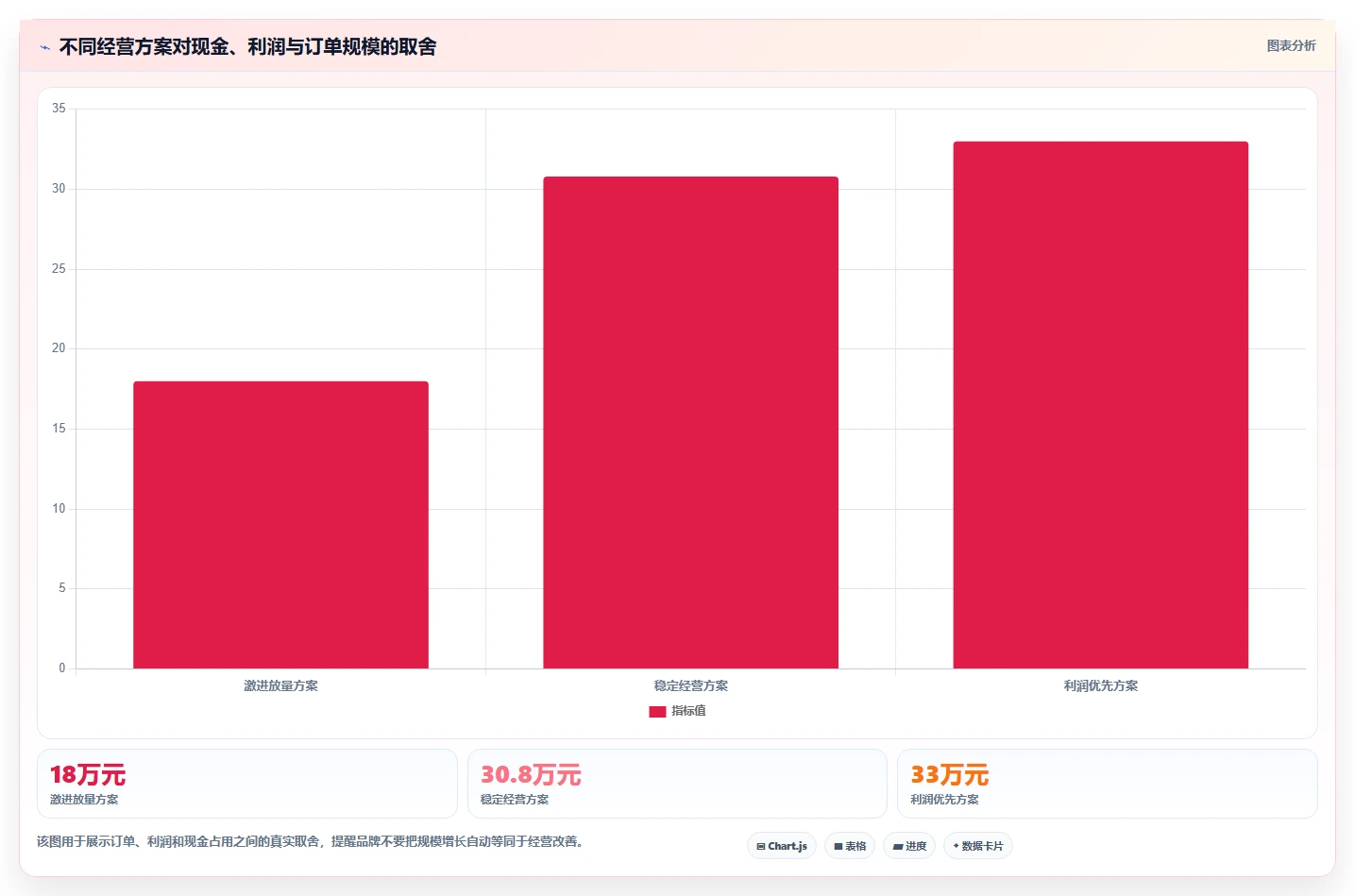The image size is (1355, 896).
Task: Click the 利润优先方案 x-axis label
Action: (x=1100, y=685)
